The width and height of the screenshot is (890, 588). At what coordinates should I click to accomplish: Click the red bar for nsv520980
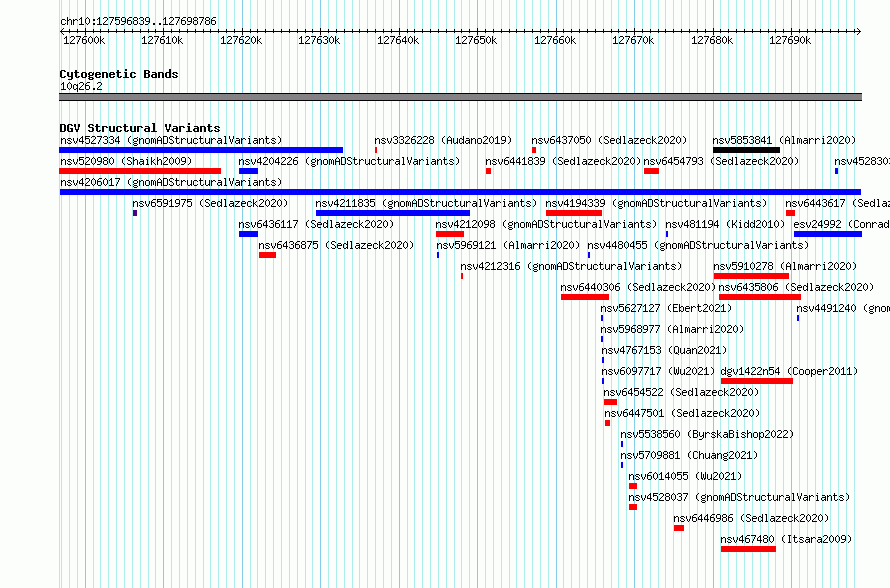140,171
